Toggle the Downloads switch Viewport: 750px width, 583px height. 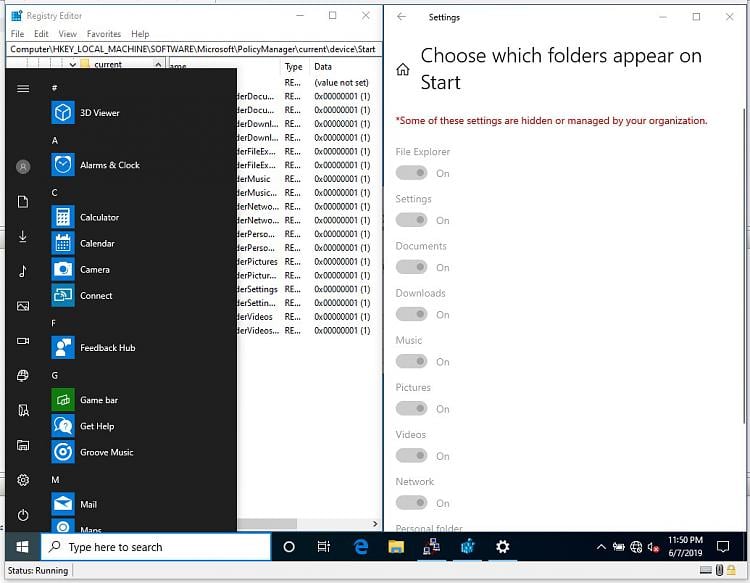pyautogui.click(x=411, y=315)
